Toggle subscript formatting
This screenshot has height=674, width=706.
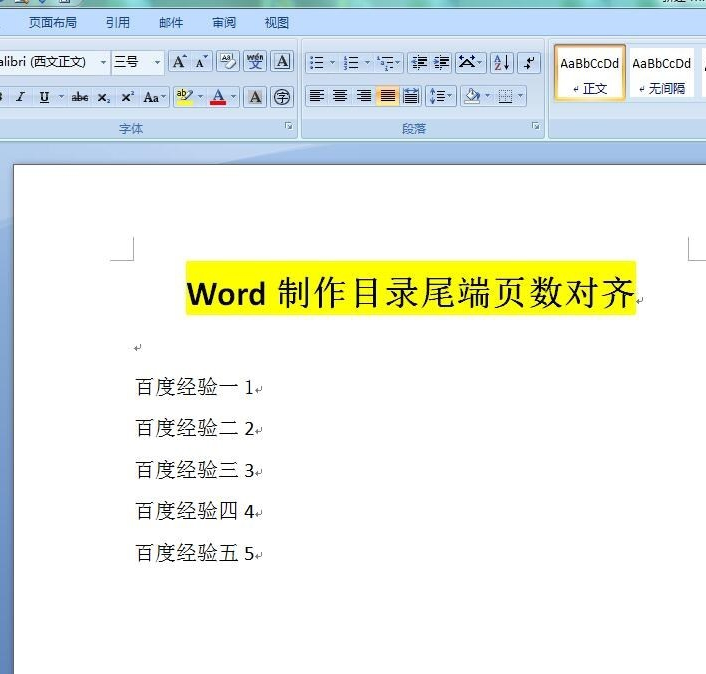pyautogui.click(x=104, y=97)
